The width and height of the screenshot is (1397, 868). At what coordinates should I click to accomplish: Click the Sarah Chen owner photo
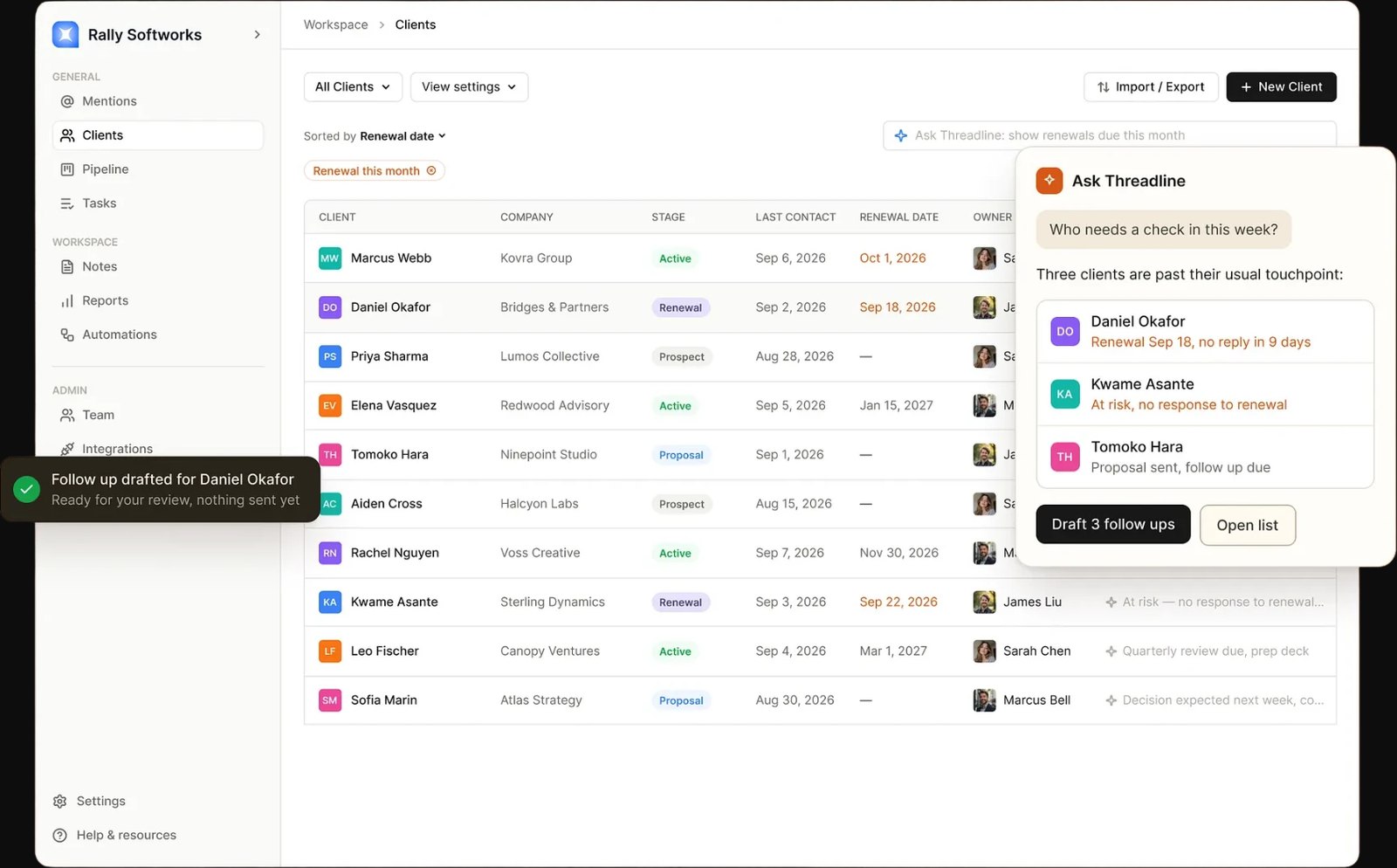click(x=985, y=651)
